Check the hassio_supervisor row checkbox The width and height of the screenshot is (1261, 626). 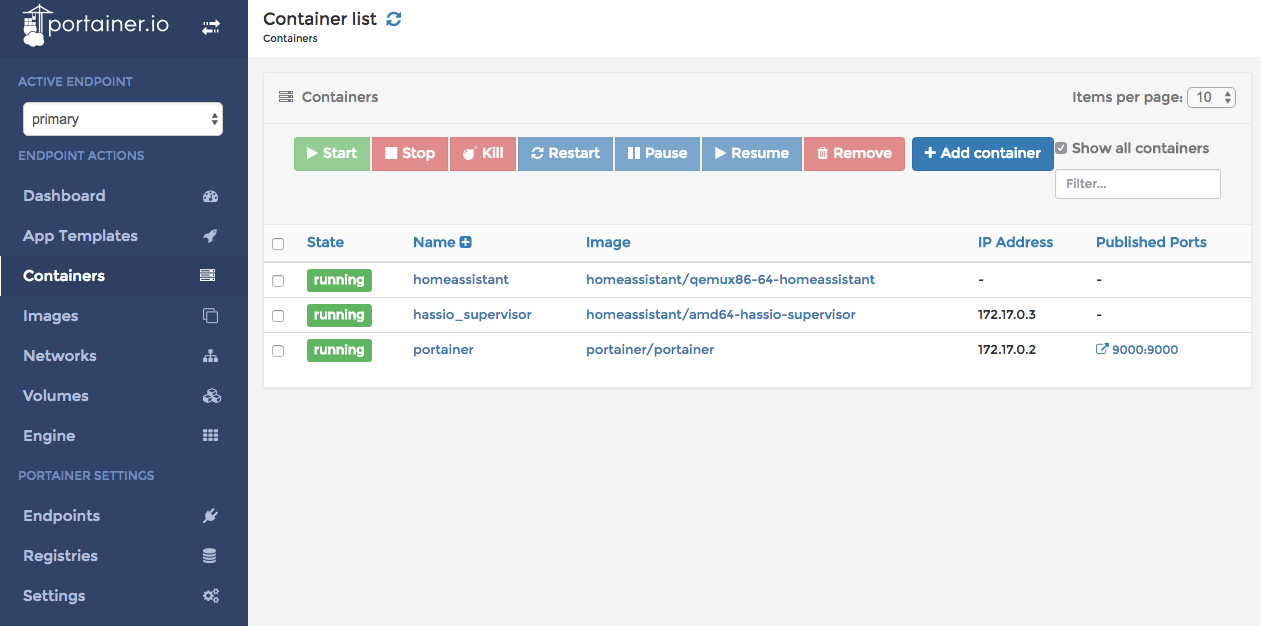[278, 316]
